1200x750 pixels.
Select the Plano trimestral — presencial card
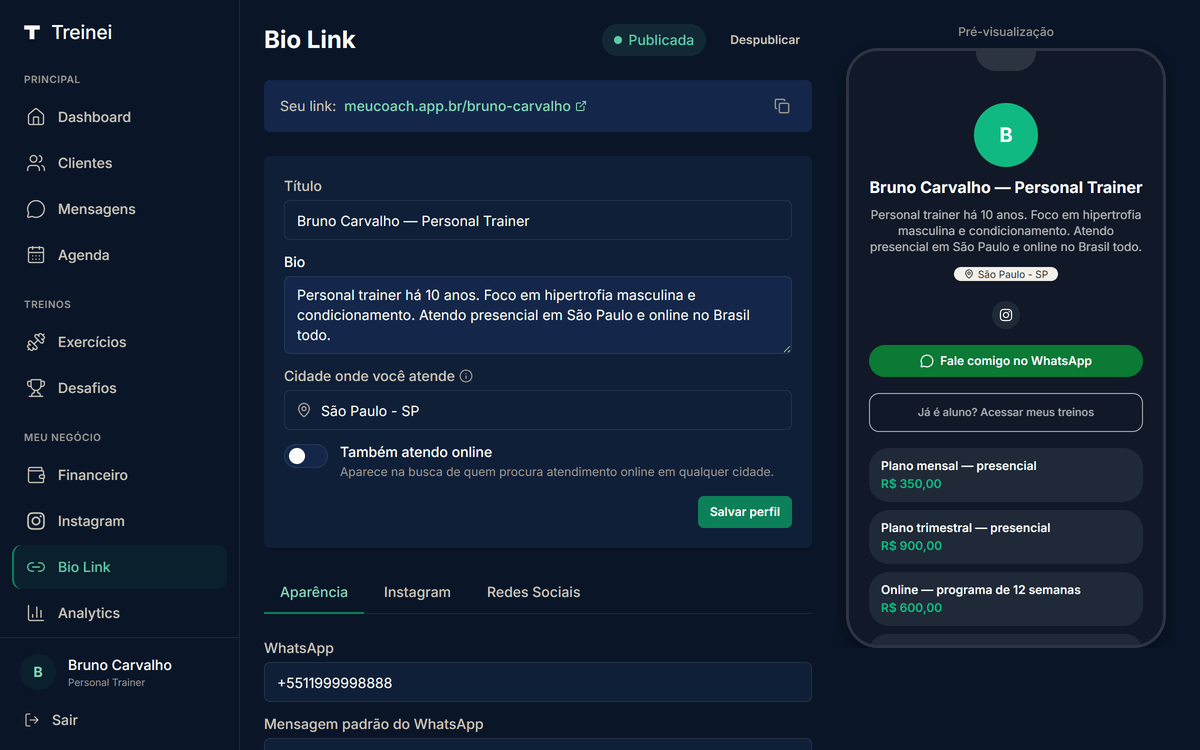(x=1006, y=537)
